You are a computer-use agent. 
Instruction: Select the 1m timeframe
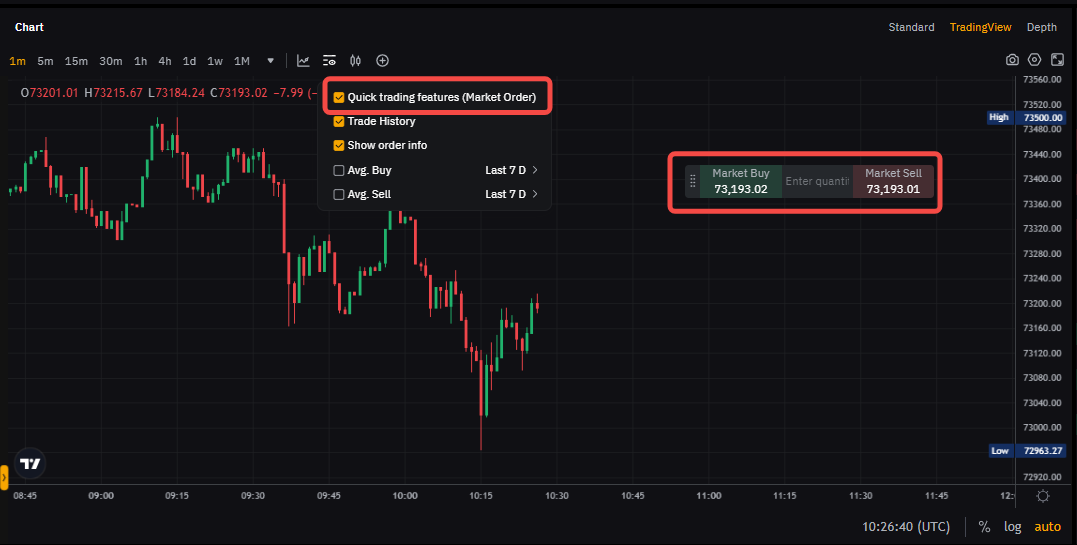click(17, 61)
